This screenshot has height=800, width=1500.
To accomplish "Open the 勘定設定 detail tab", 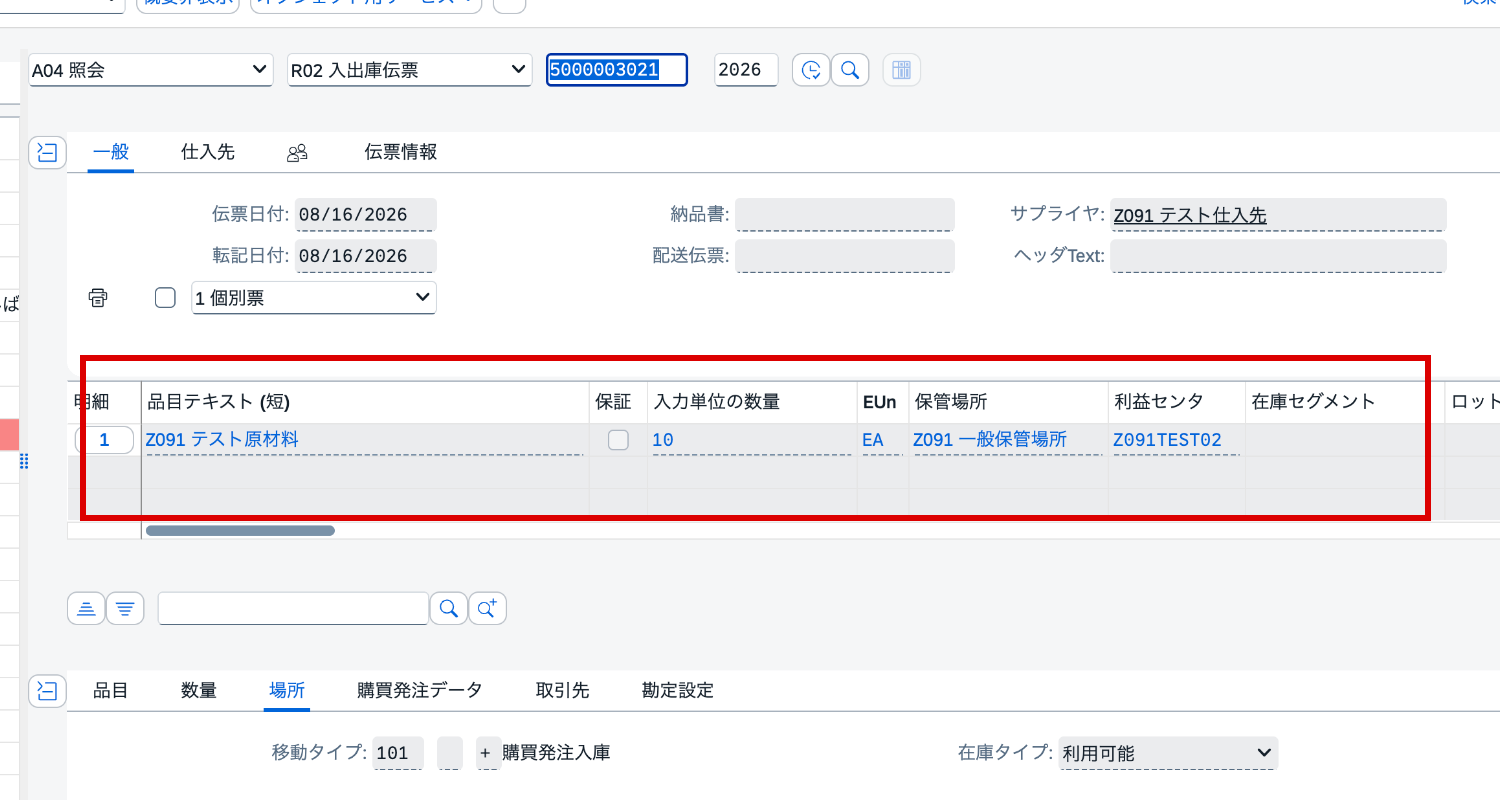I will pos(678,690).
